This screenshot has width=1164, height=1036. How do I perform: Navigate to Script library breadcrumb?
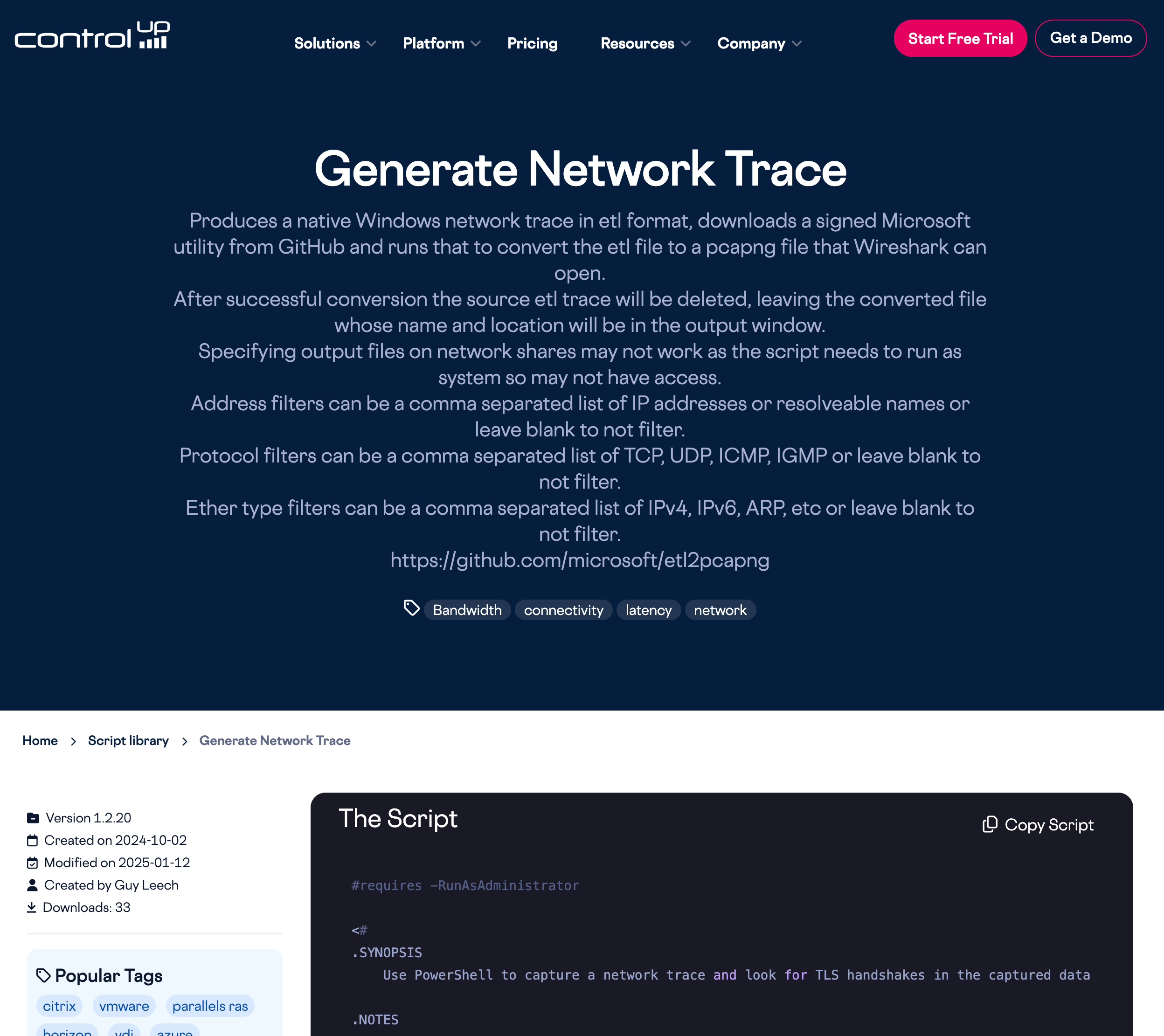click(128, 740)
